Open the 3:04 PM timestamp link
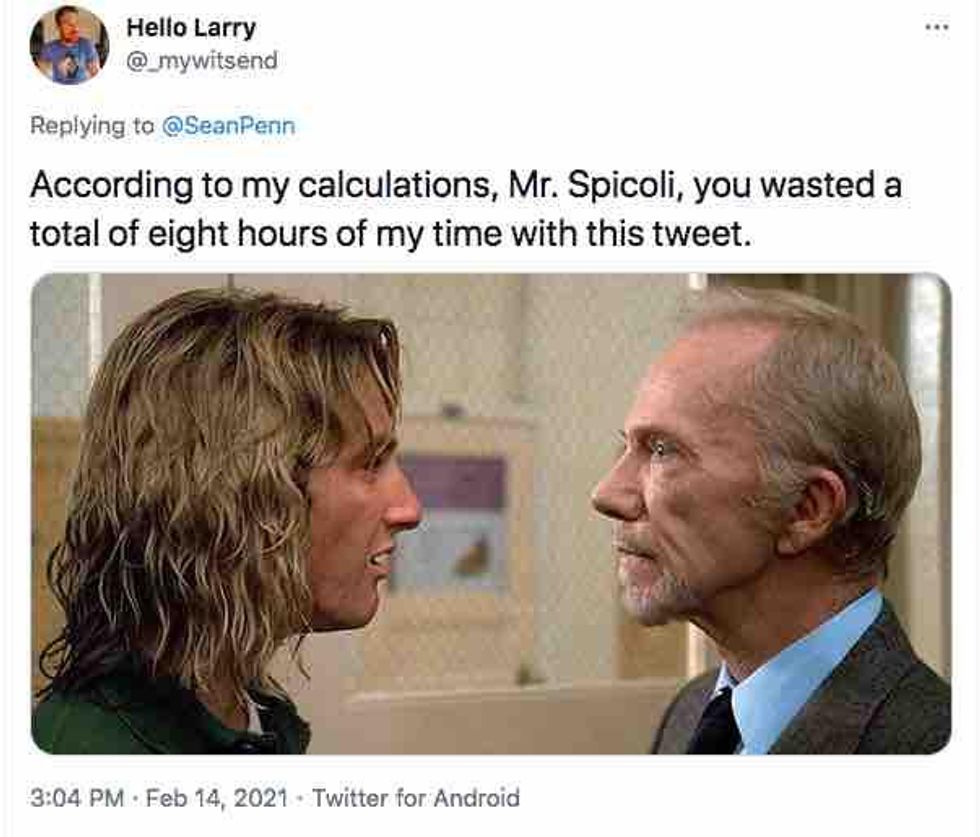This screenshot has width=980, height=837. (x=78, y=798)
